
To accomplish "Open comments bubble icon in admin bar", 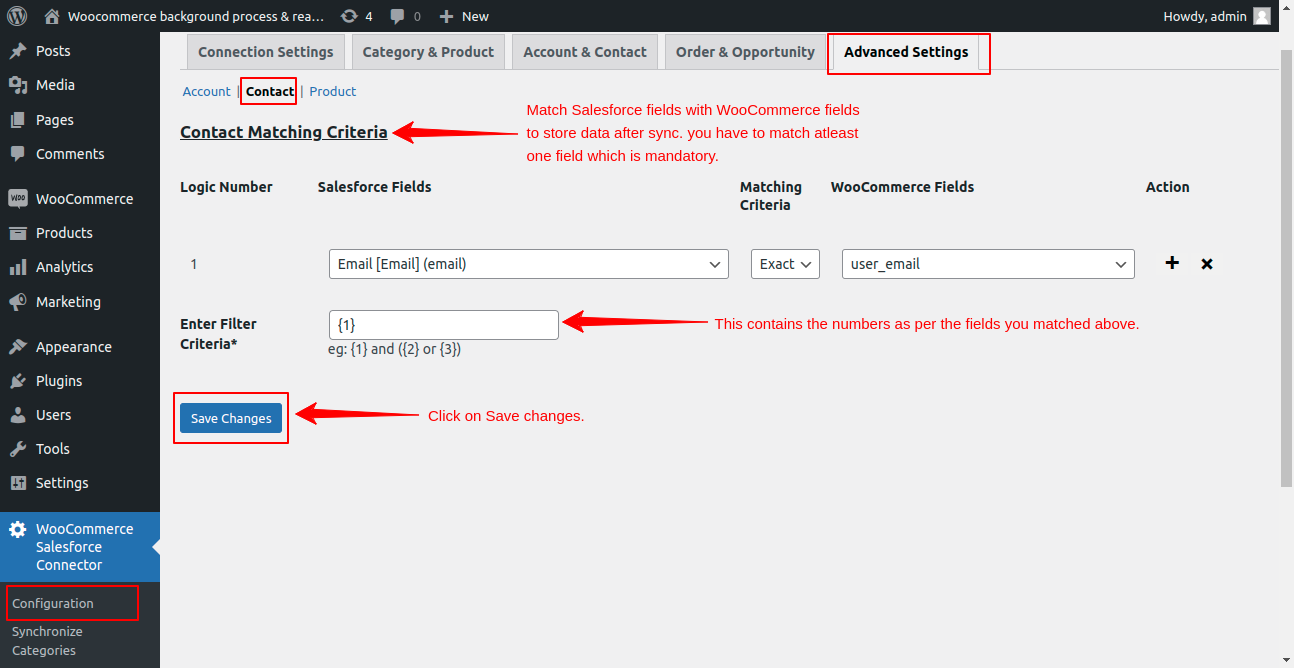I will pos(397,16).
